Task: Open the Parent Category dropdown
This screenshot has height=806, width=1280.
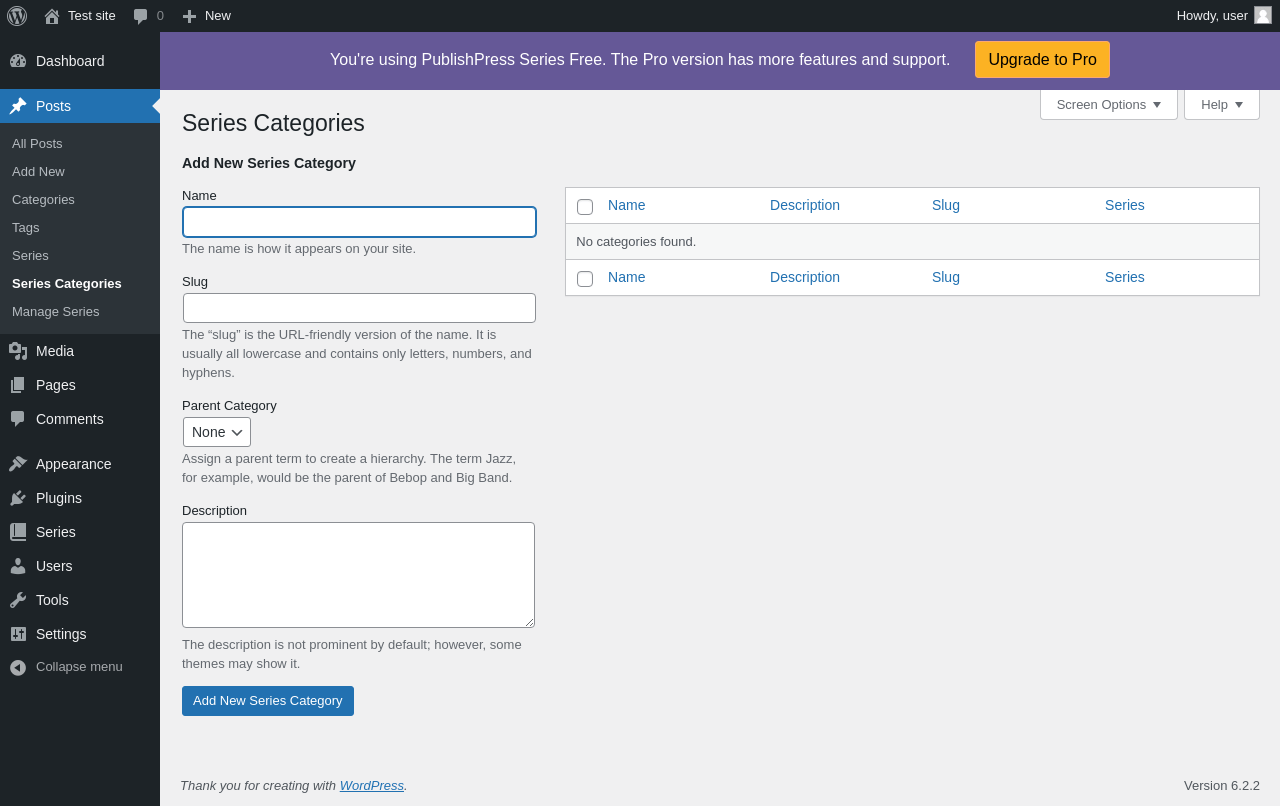Action: click(x=217, y=432)
